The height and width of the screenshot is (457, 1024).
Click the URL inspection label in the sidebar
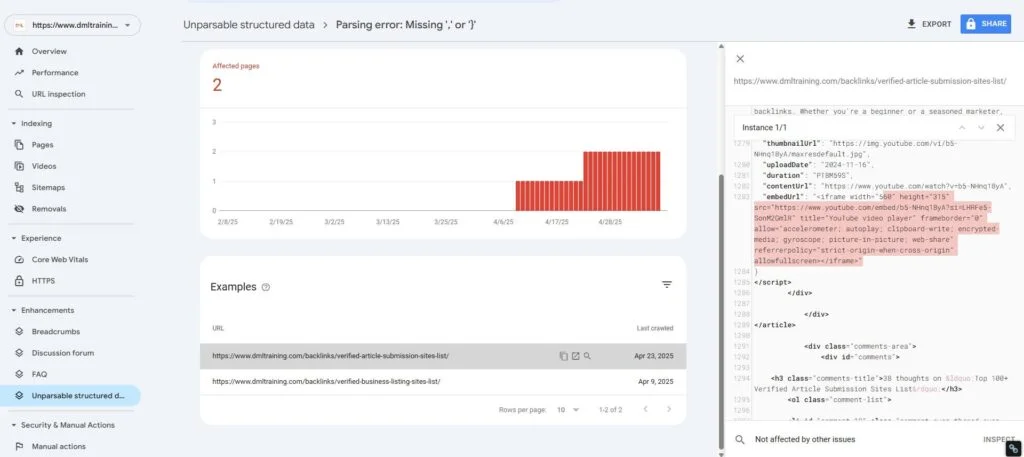click(x=59, y=94)
